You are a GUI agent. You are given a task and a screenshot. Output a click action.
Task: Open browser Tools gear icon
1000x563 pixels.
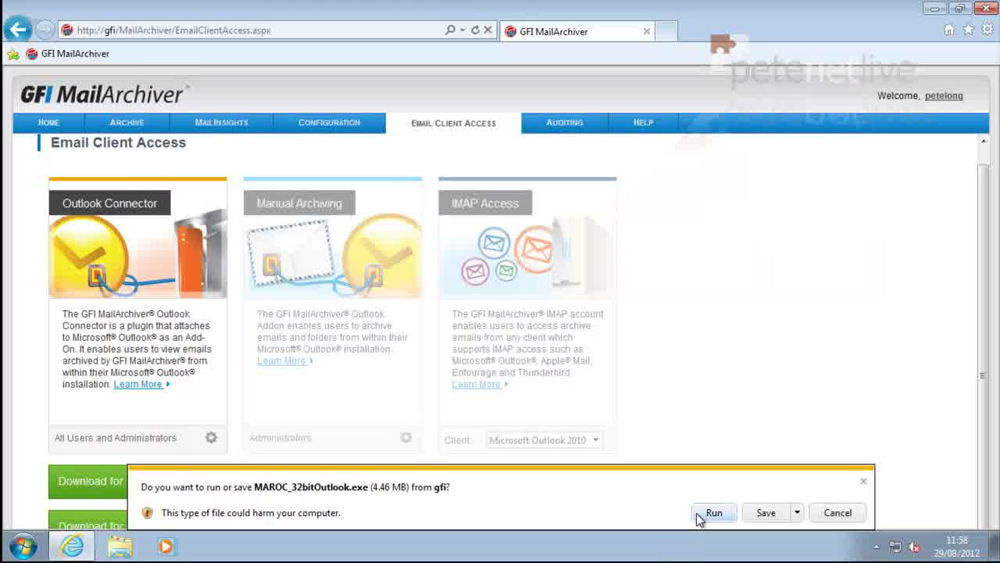coord(987,29)
